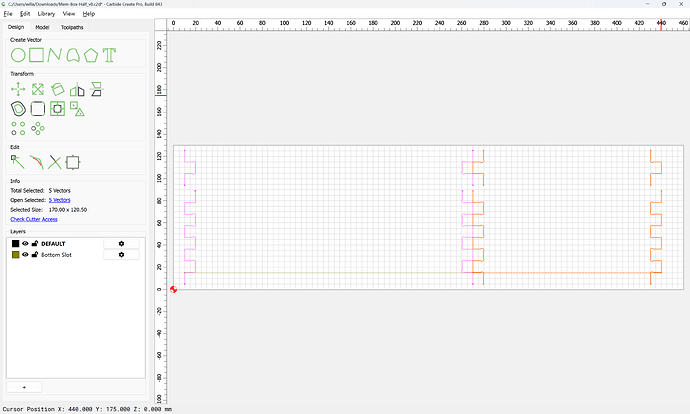This screenshot has height=414, width=690.
Task: Activate the Text creation tool
Action: click(109, 55)
